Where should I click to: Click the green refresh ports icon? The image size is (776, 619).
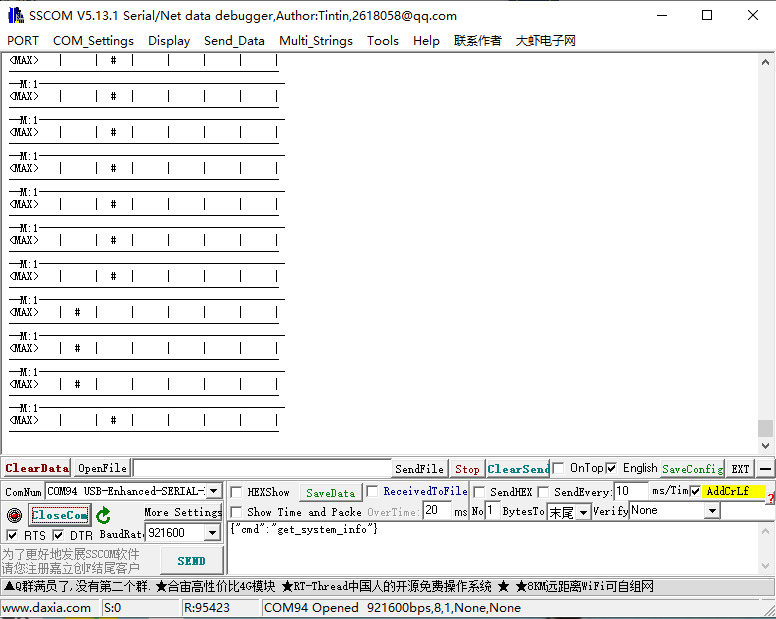[x=103, y=515]
